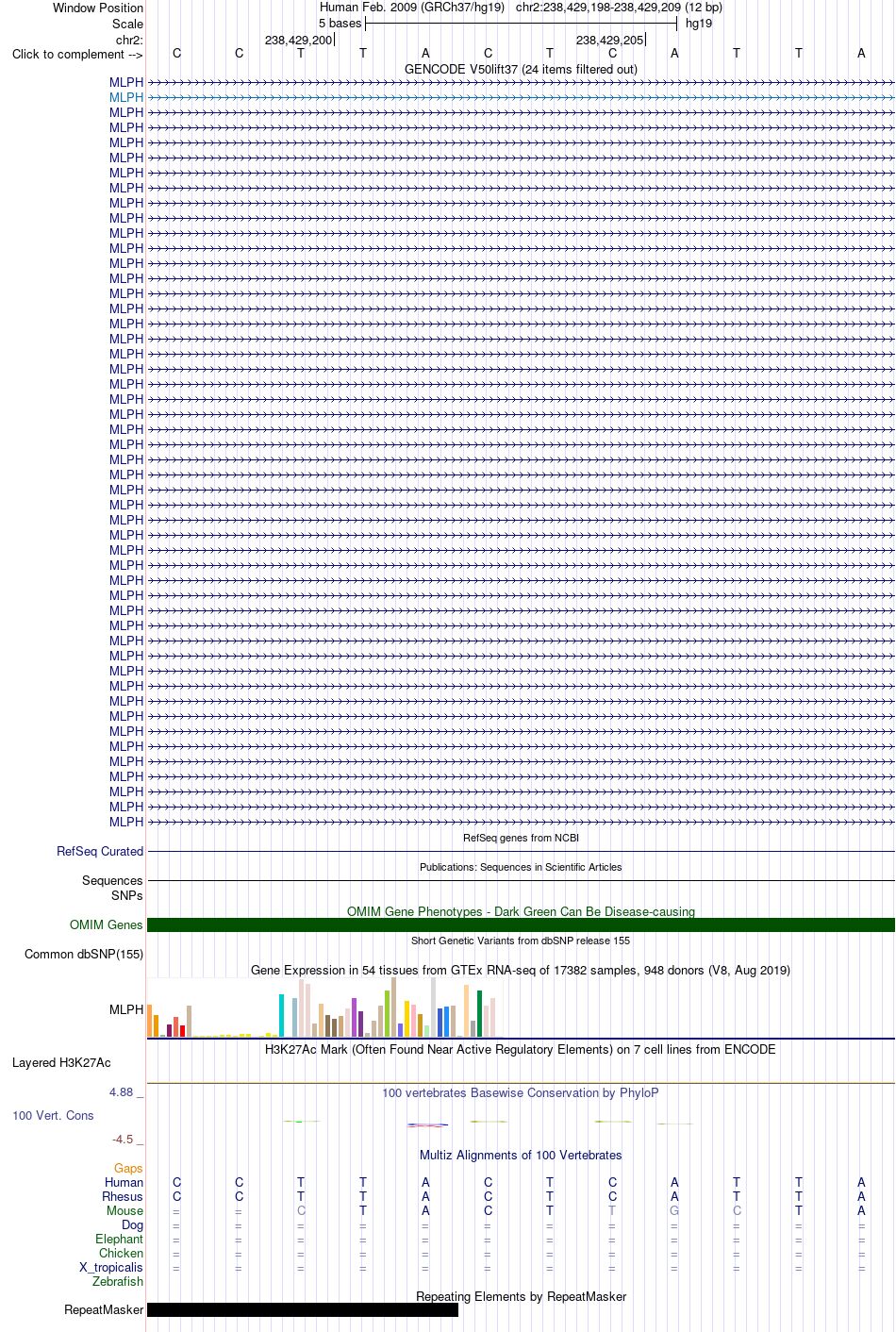Open Publications: Sequences in Scientific Articles title
Image resolution: width=896 pixels, height=1332 pixels.
[x=521, y=867]
